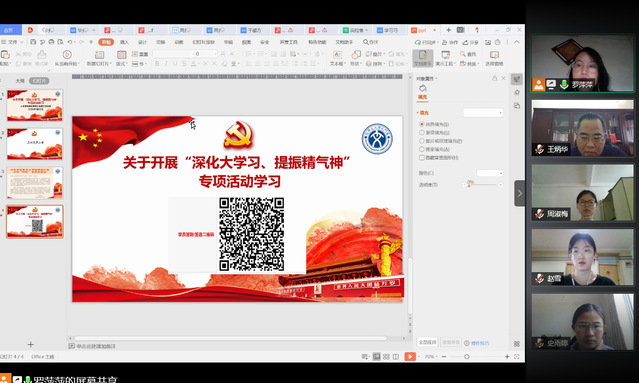Toggle Italic formatting

coord(166,64)
